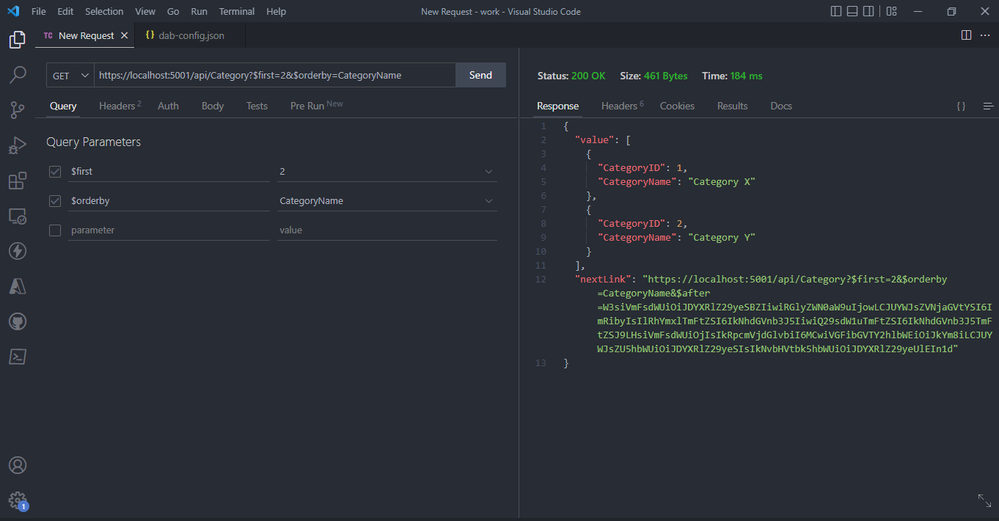Toggle Primary Side Bar layout icon

click(836, 11)
